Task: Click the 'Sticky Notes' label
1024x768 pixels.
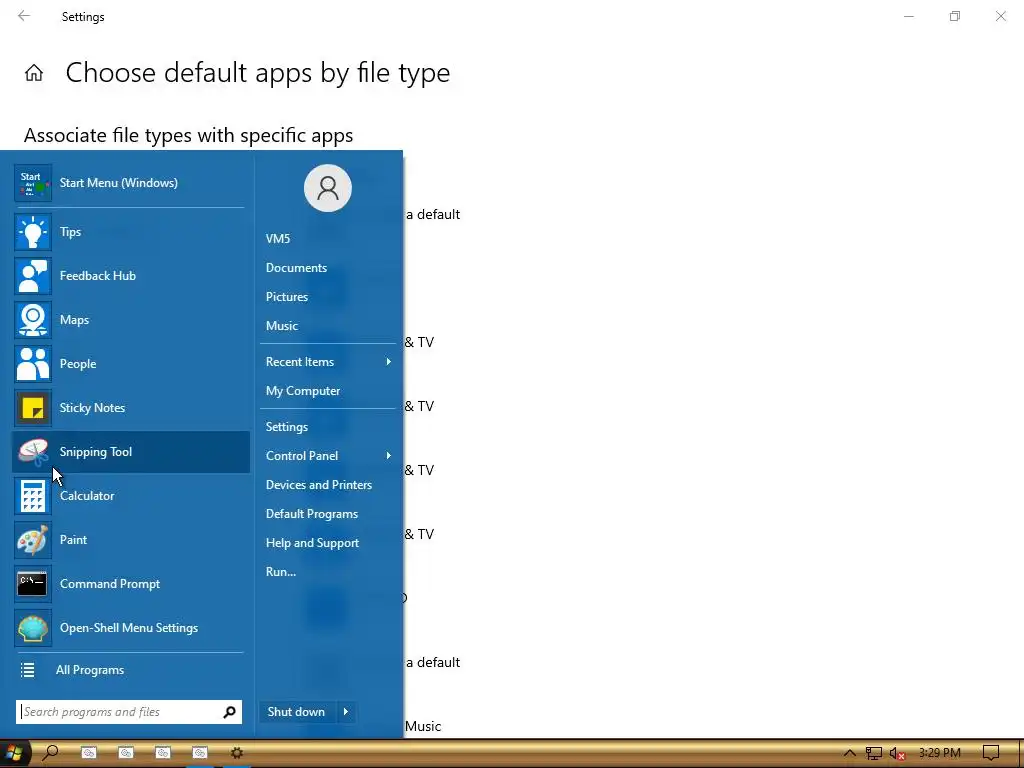Action: click(x=92, y=408)
